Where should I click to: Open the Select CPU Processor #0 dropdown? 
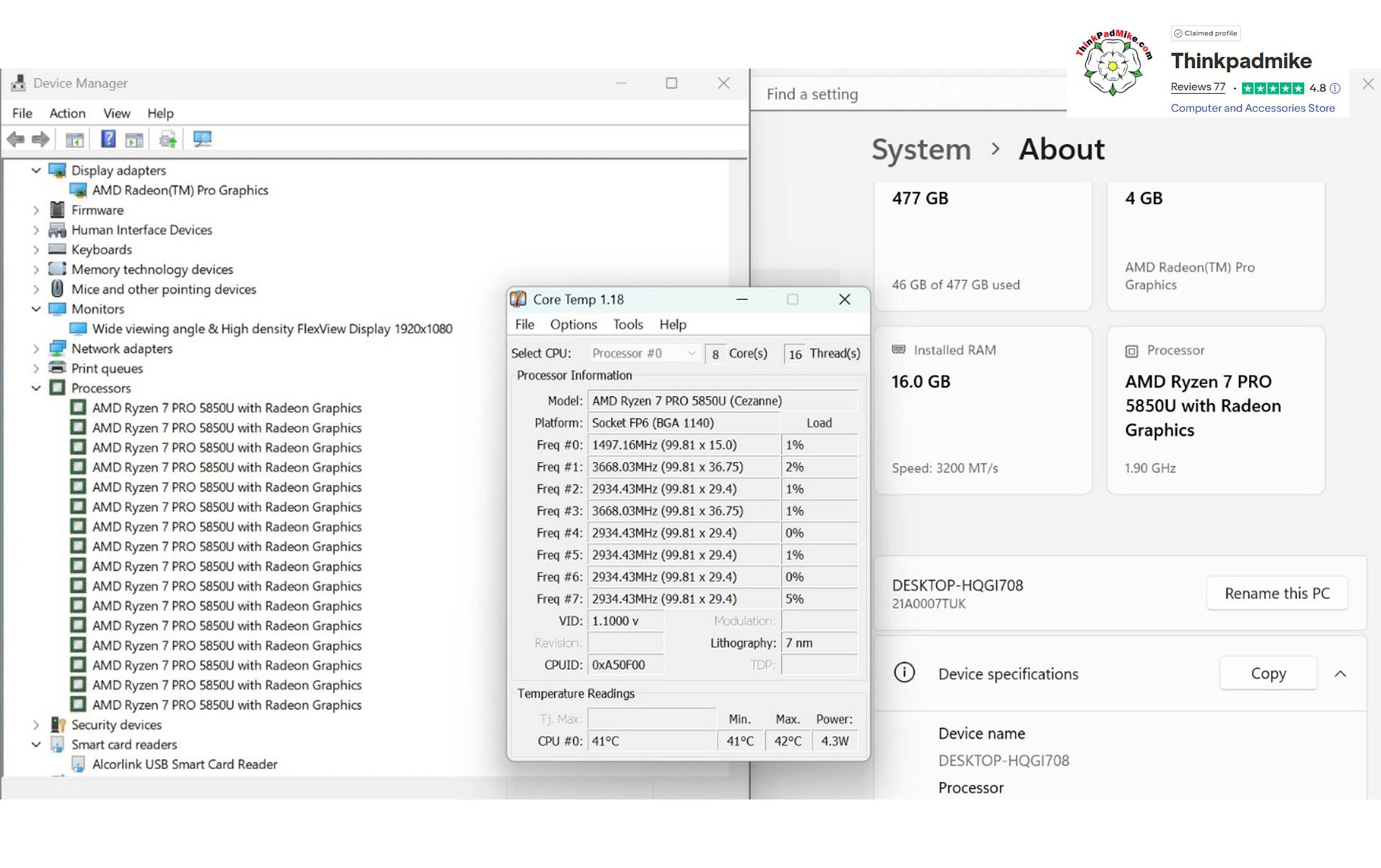pyautogui.click(x=644, y=353)
